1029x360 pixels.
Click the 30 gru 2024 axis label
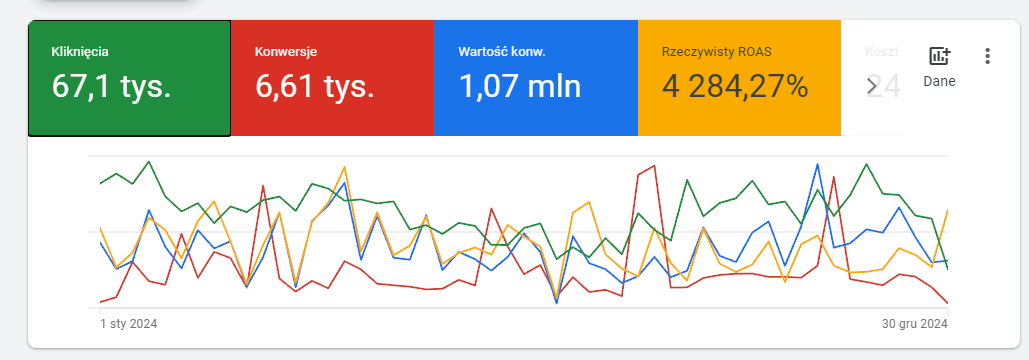915,324
